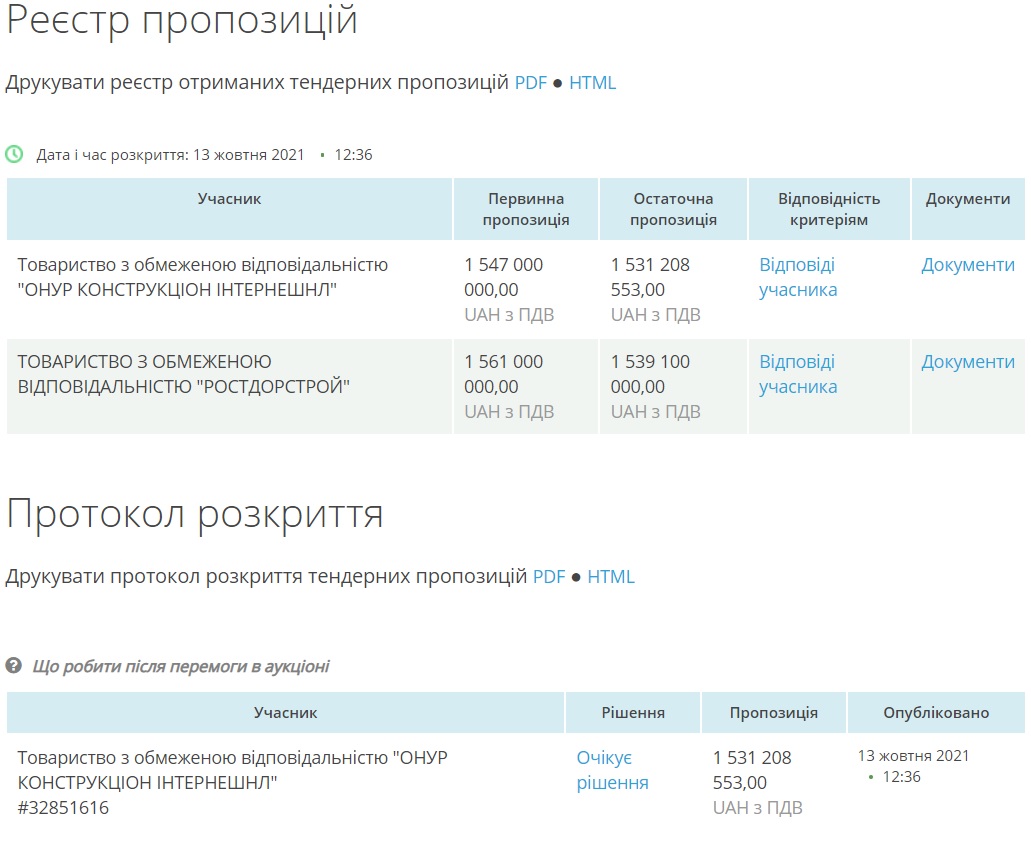Image resolution: width=1031 pixels, height=861 pixels.
Task: Select final bid 1 531 208 553,00 in register table
Action: click(650, 277)
